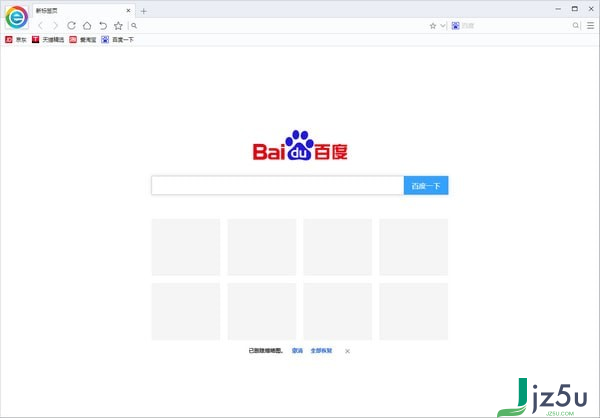Image resolution: width=600 pixels, height=418 pixels.
Task: Click the Baidu logo
Action: (300, 145)
